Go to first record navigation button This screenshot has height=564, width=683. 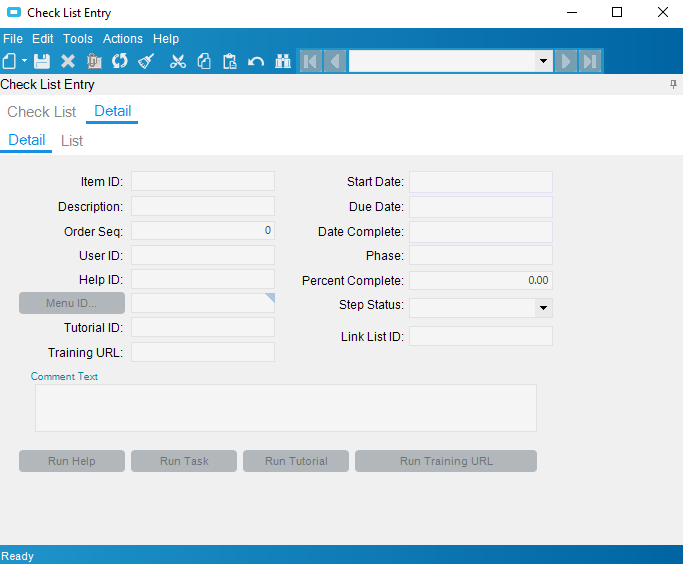point(311,61)
